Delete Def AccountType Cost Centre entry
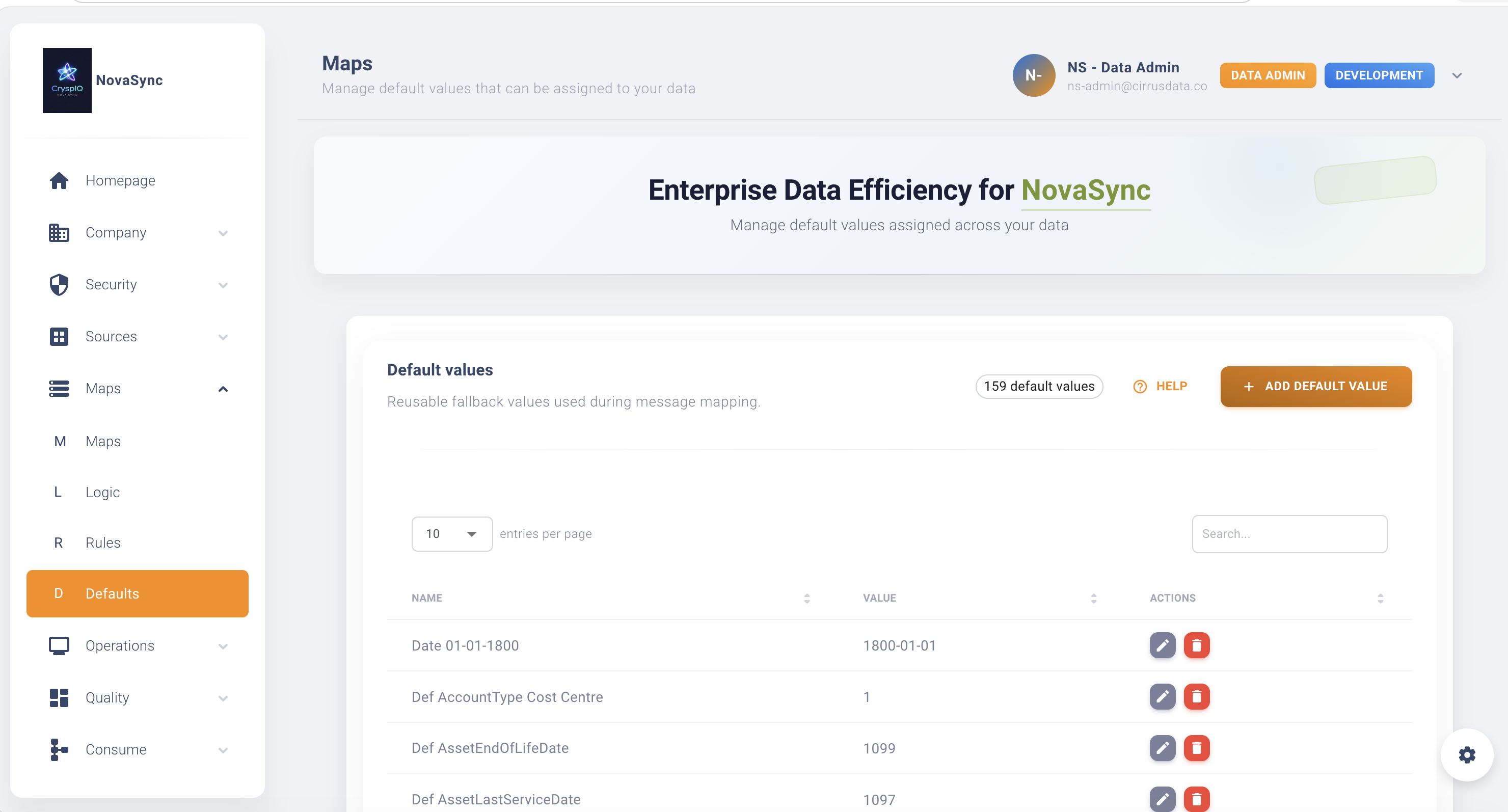Image resolution: width=1508 pixels, height=812 pixels. pyautogui.click(x=1197, y=697)
